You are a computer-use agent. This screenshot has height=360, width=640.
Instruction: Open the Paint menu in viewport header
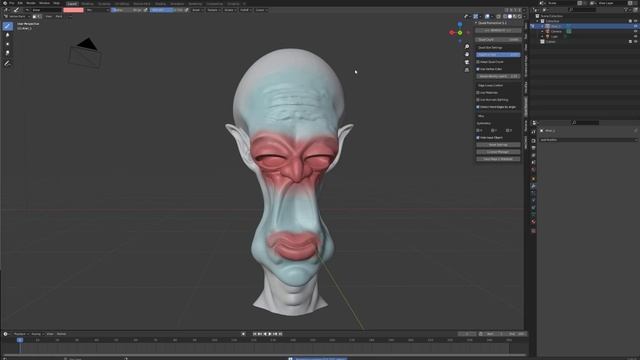click(59, 16)
